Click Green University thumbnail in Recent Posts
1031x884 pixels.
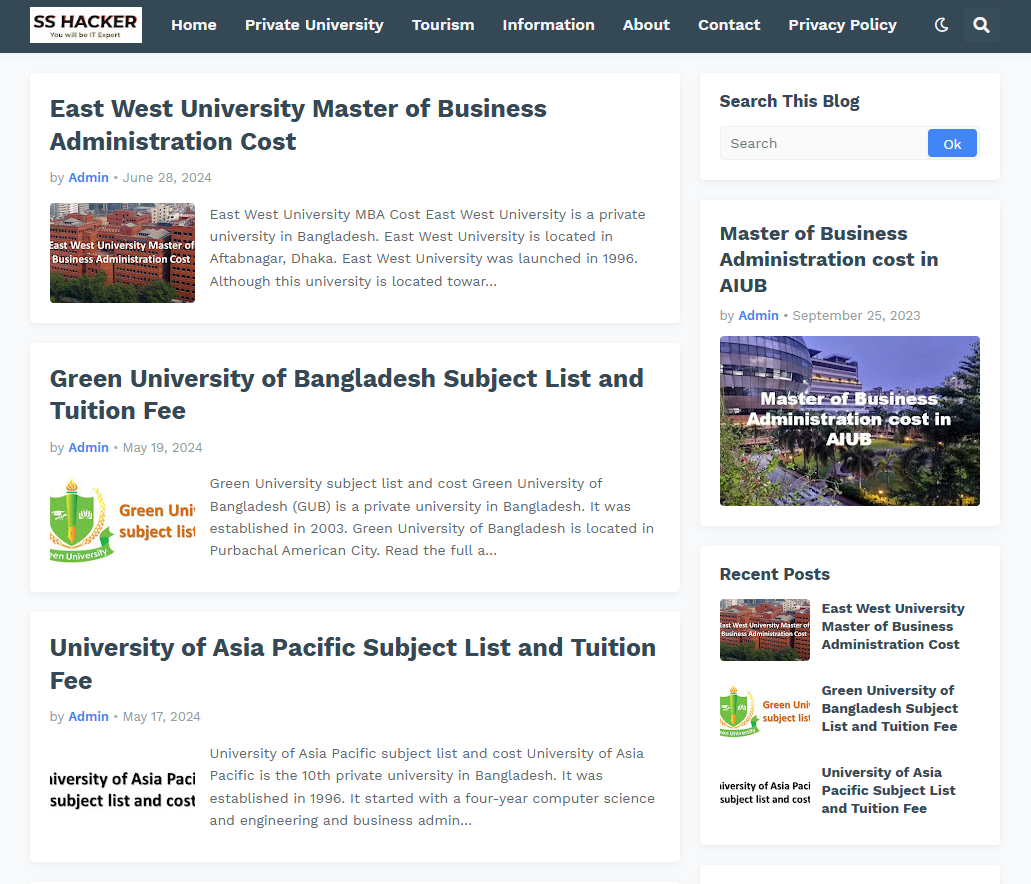coord(764,711)
